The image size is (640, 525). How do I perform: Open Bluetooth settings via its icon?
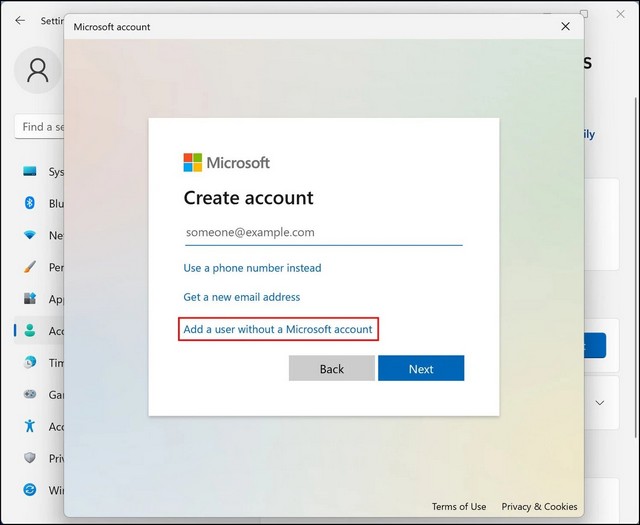click(x=30, y=203)
